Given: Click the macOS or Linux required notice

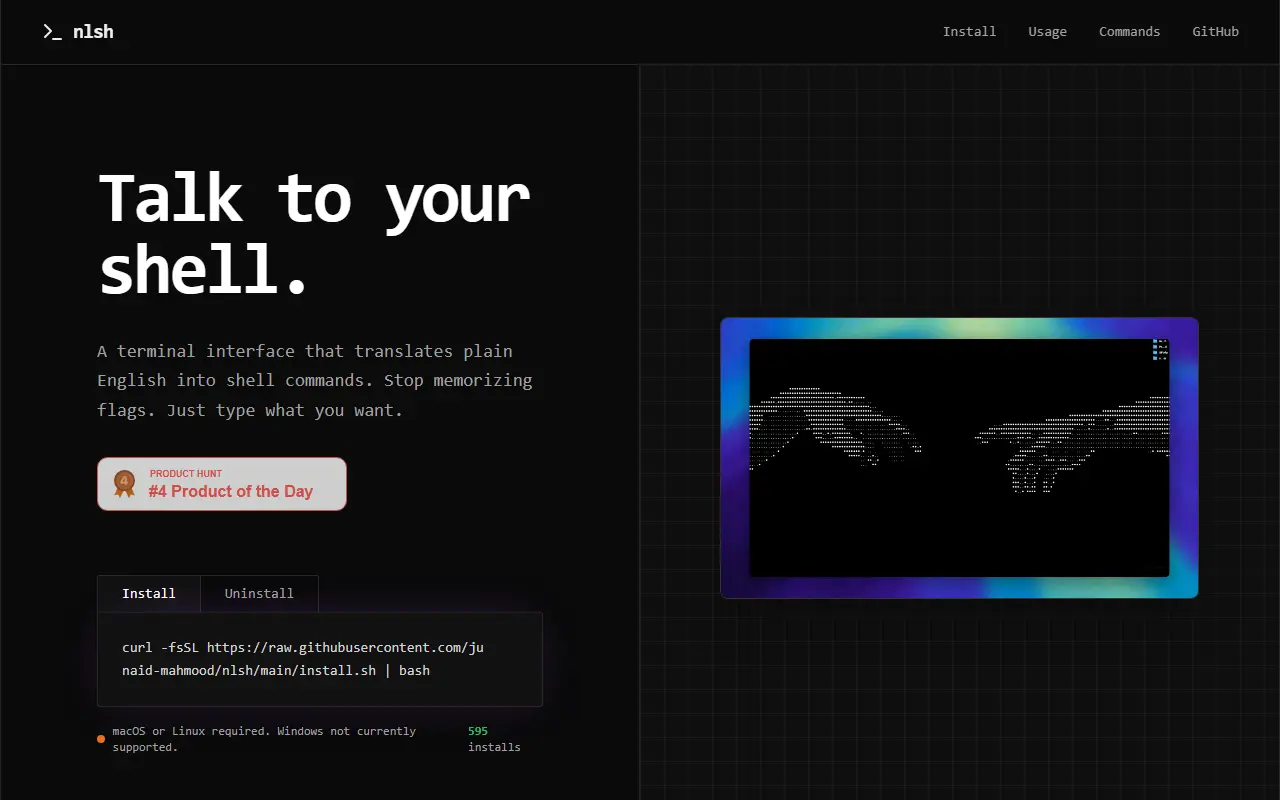Looking at the screenshot, I should (x=264, y=739).
